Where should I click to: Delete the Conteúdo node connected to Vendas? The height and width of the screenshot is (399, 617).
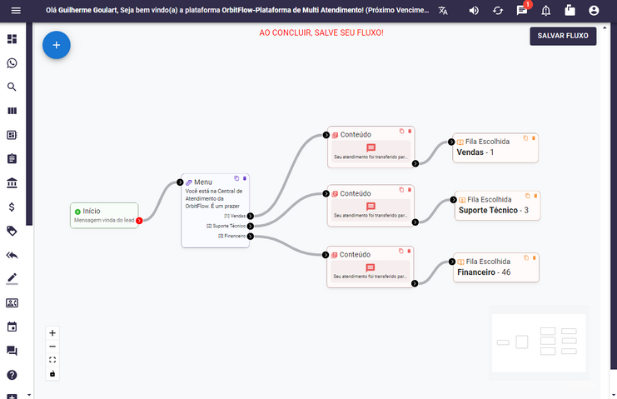pyautogui.click(x=410, y=131)
